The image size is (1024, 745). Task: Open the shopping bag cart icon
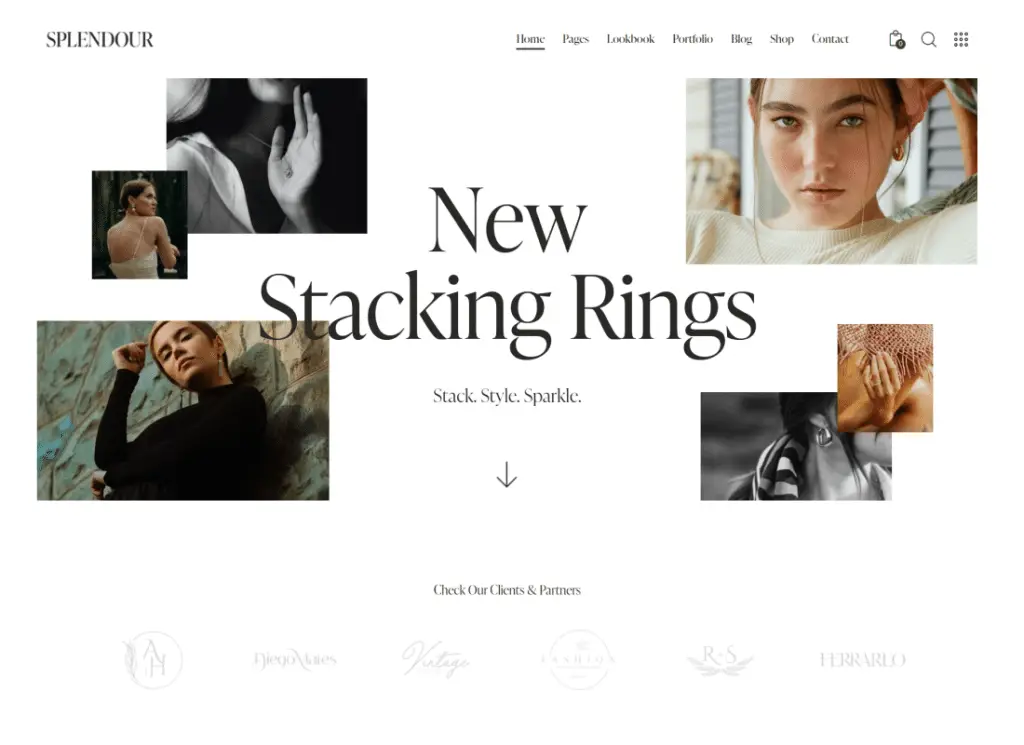(x=896, y=39)
